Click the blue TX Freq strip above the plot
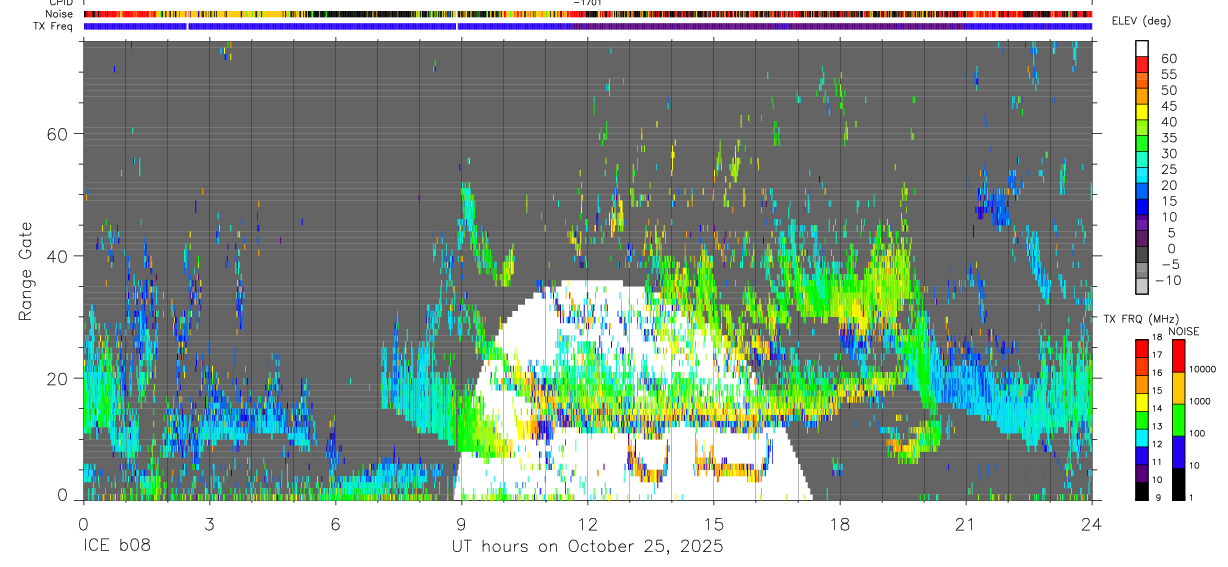 pyautogui.click(x=588, y=26)
